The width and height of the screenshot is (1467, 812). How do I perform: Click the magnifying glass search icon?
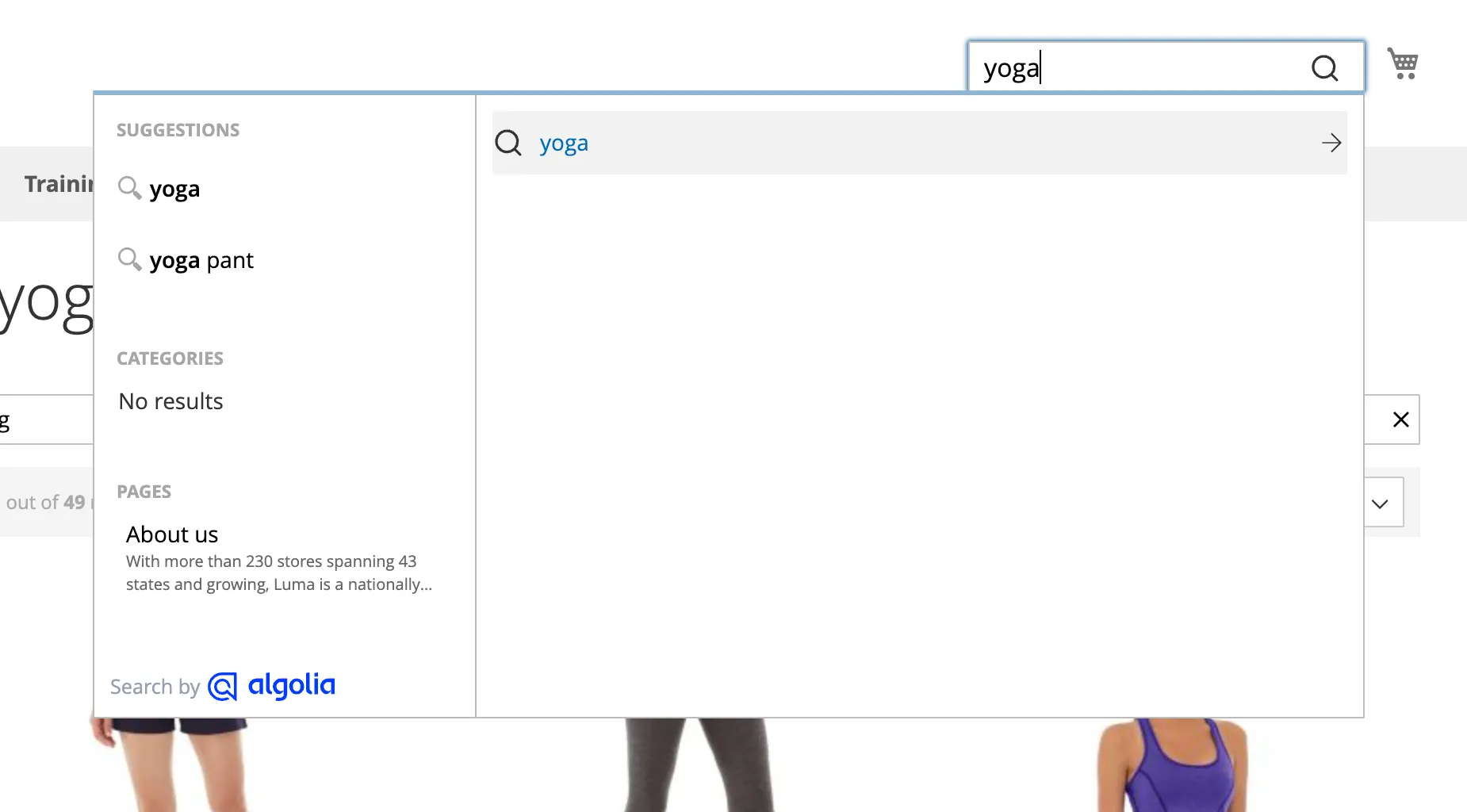click(1323, 68)
